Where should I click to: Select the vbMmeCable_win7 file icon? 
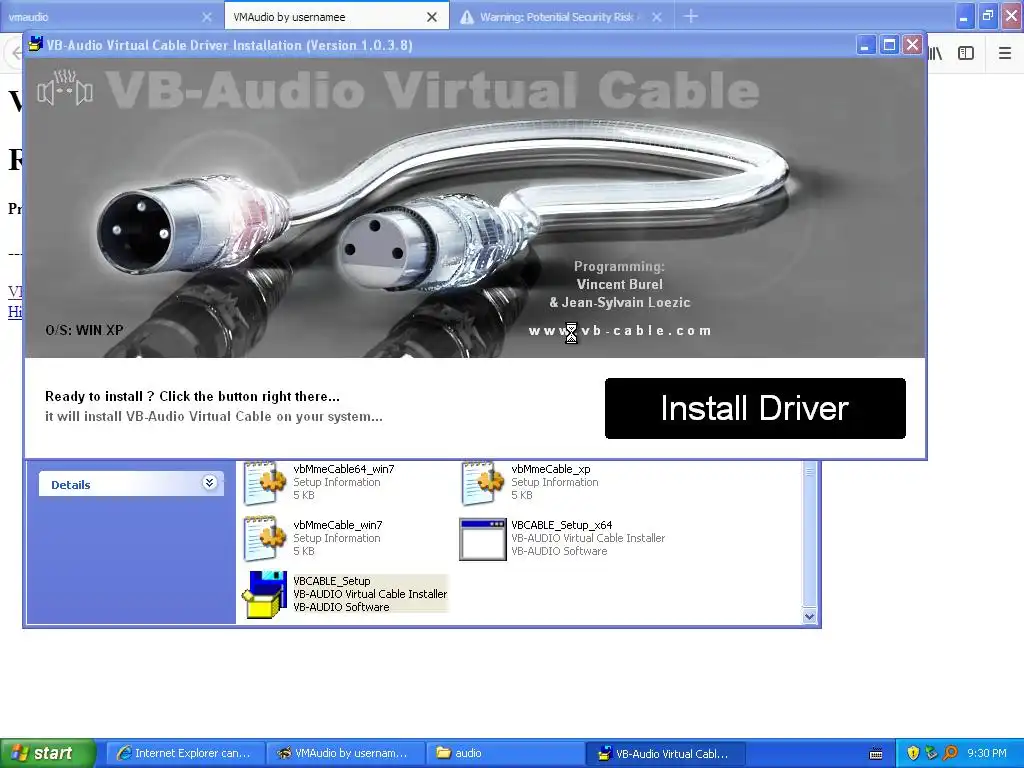point(264,539)
